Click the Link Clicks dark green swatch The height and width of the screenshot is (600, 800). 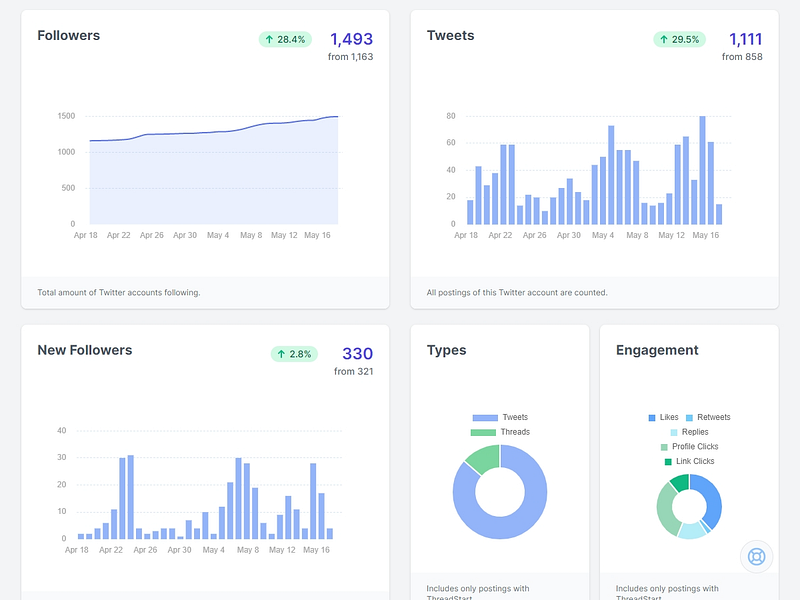[x=668, y=462]
